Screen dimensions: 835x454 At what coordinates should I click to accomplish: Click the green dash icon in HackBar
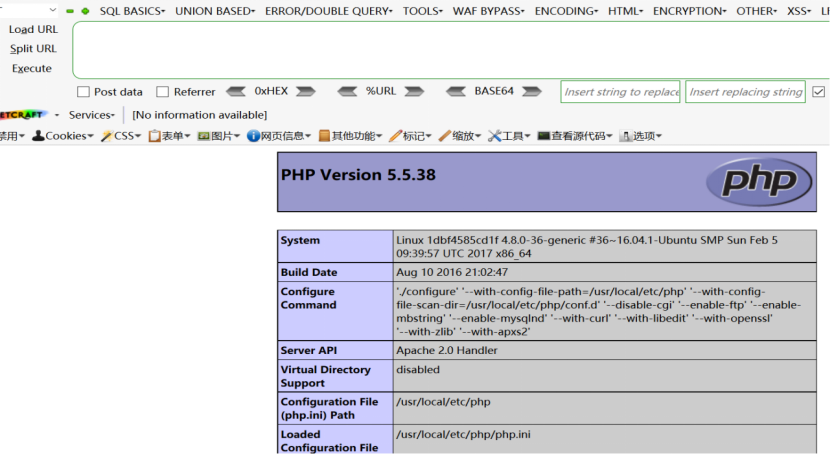70,11
